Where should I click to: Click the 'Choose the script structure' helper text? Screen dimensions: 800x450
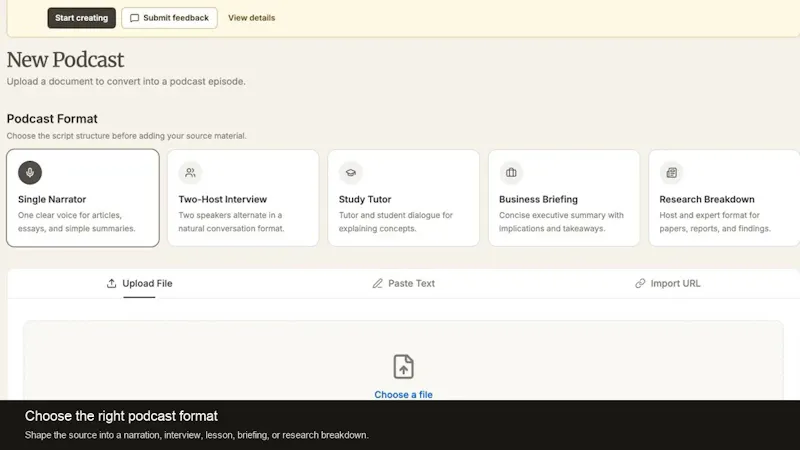127,136
